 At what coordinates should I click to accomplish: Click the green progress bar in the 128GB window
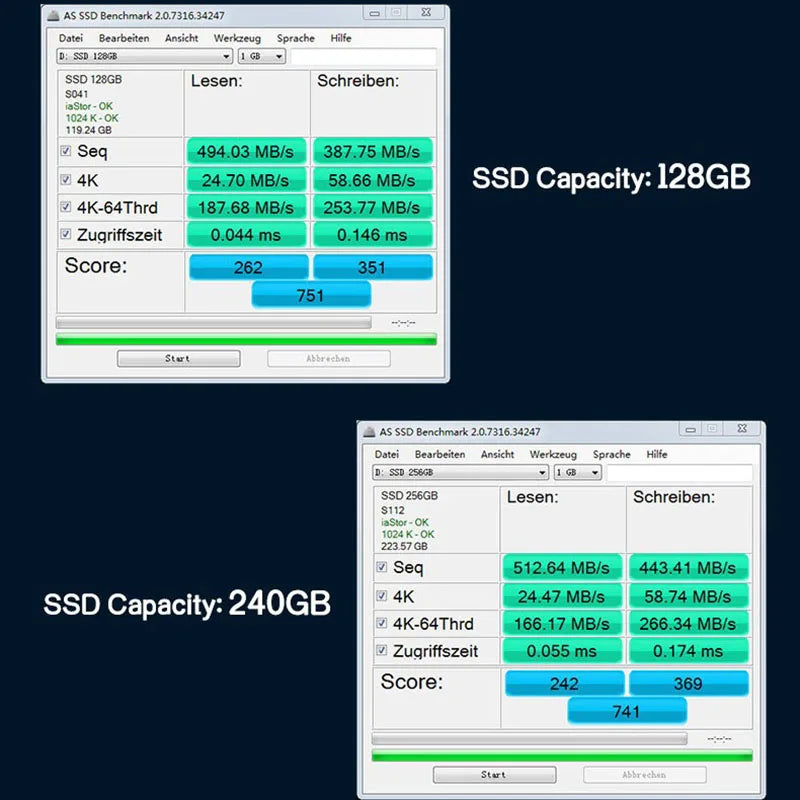246,340
